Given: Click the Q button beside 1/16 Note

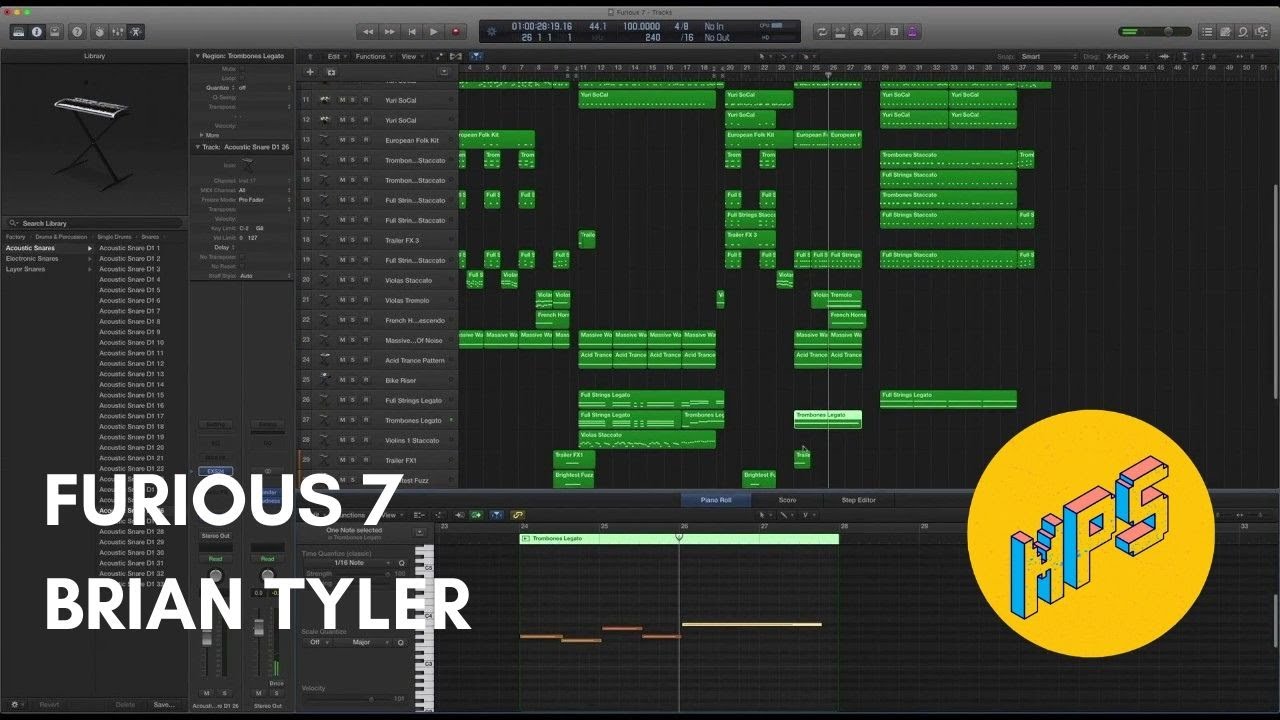Looking at the screenshot, I should click(402, 563).
